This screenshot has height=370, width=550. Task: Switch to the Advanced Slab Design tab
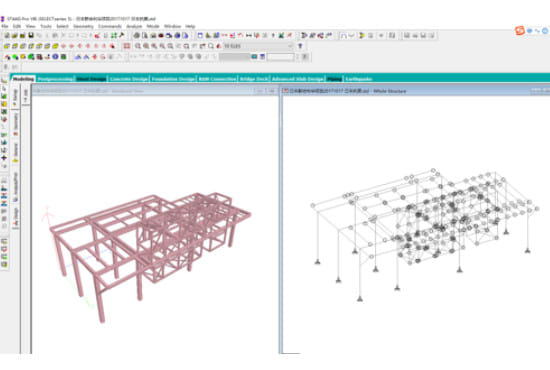click(x=298, y=79)
